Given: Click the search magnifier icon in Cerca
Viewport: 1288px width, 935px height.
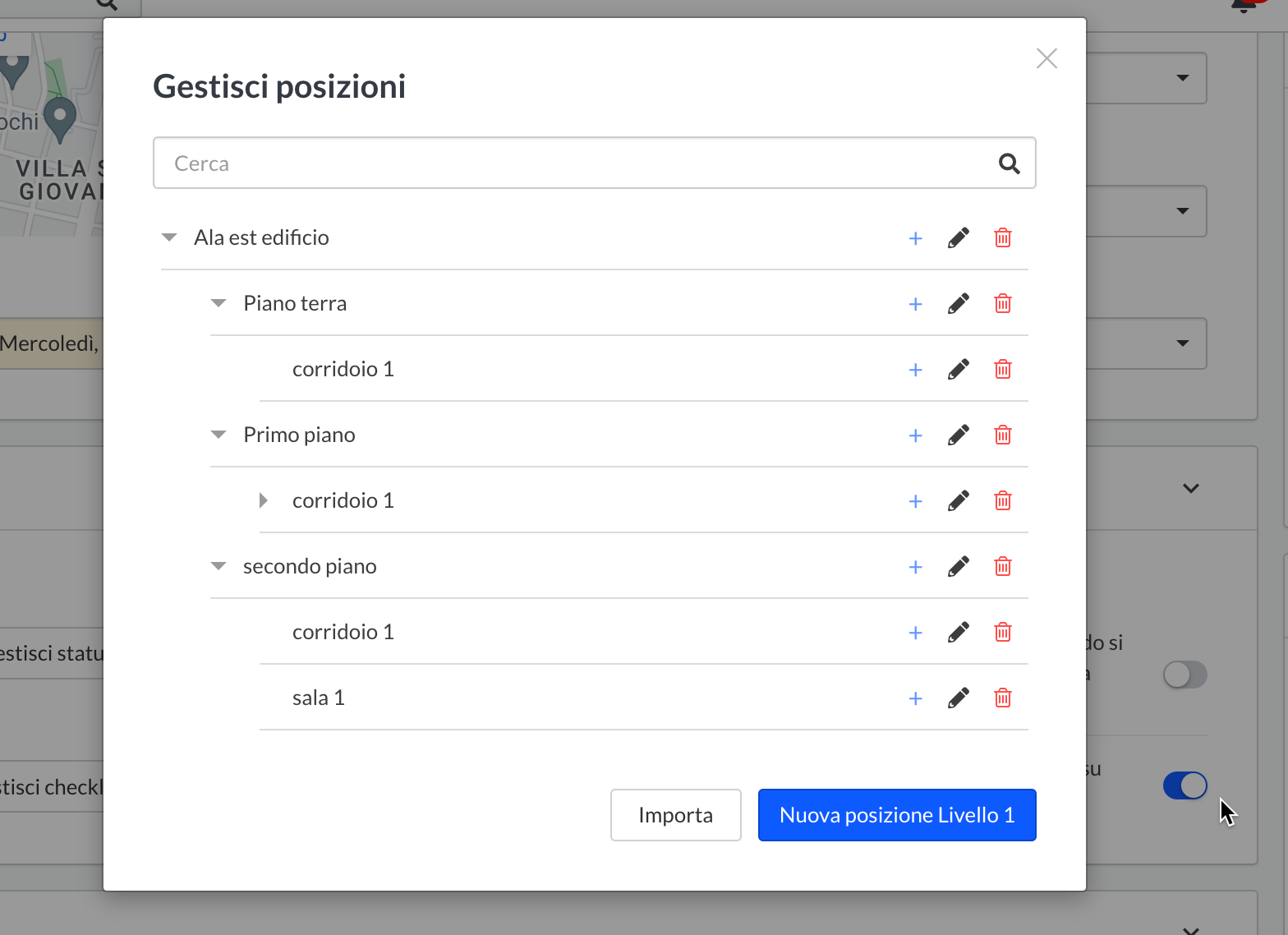Looking at the screenshot, I should click(1009, 164).
